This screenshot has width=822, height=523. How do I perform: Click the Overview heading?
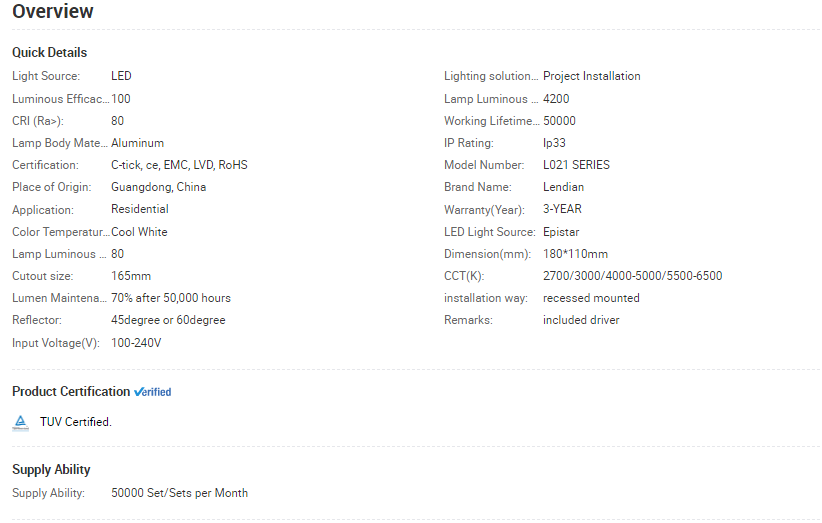click(53, 12)
